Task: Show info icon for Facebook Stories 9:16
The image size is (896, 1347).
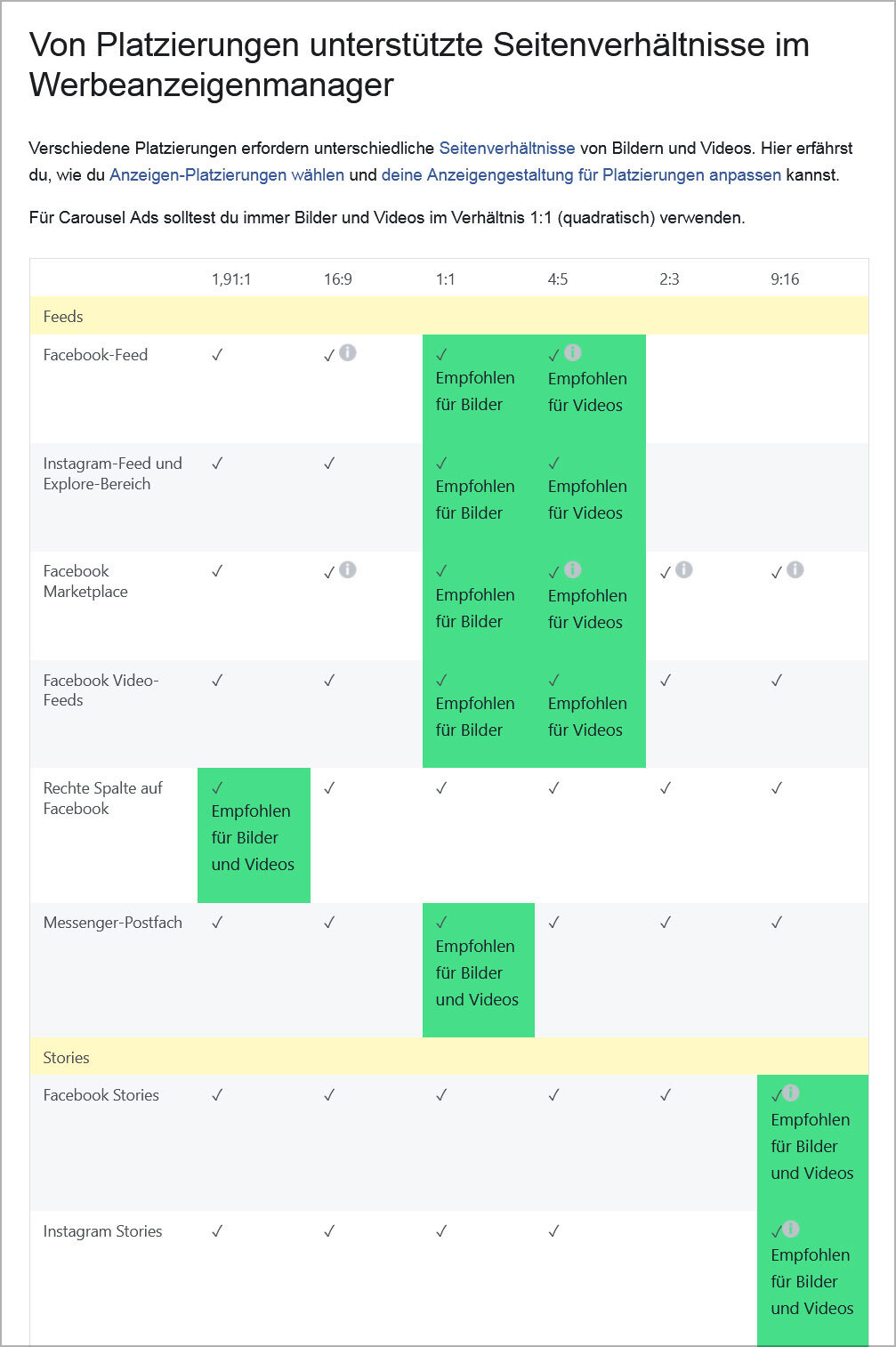Action: click(791, 1093)
